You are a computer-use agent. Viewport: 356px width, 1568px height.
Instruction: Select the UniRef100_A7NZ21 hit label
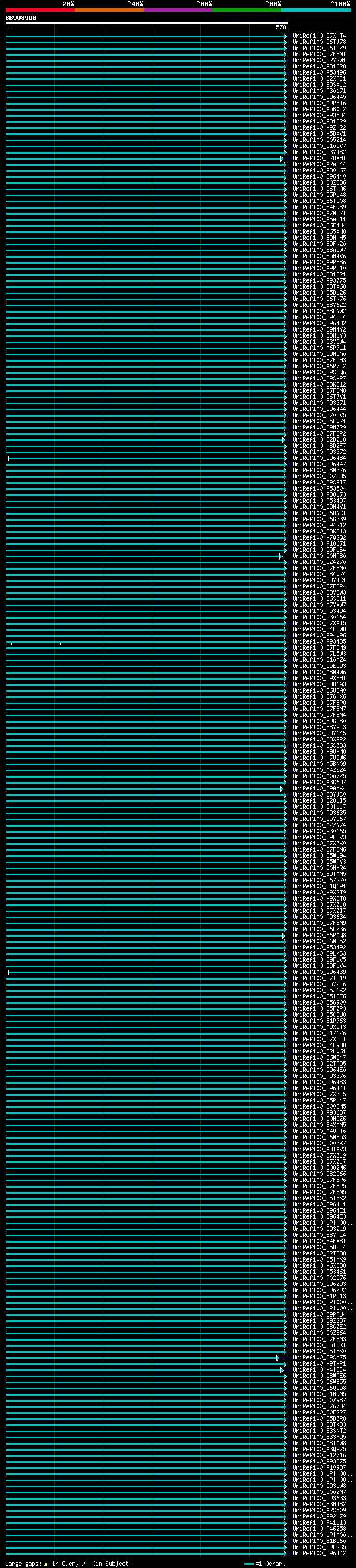[x=319, y=213]
